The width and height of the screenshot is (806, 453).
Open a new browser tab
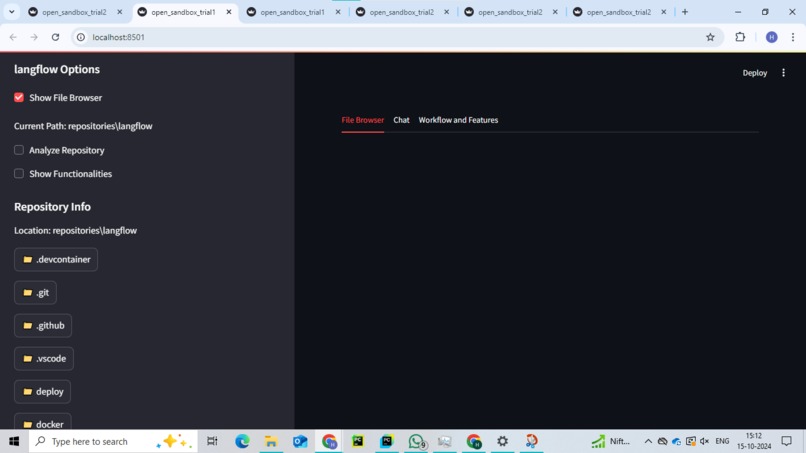point(685,12)
